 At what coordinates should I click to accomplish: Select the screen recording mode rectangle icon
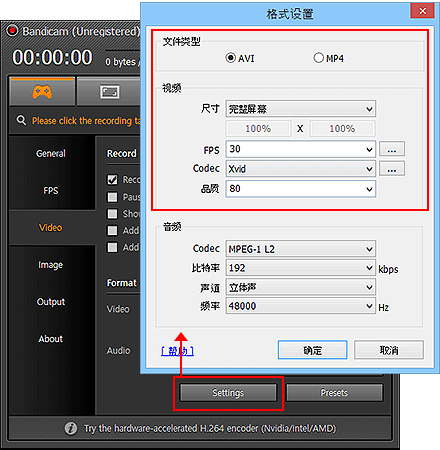click(x=110, y=92)
